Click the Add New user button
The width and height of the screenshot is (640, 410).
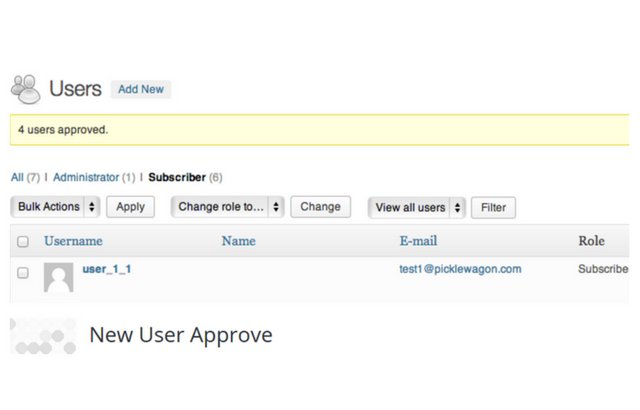(141, 89)
